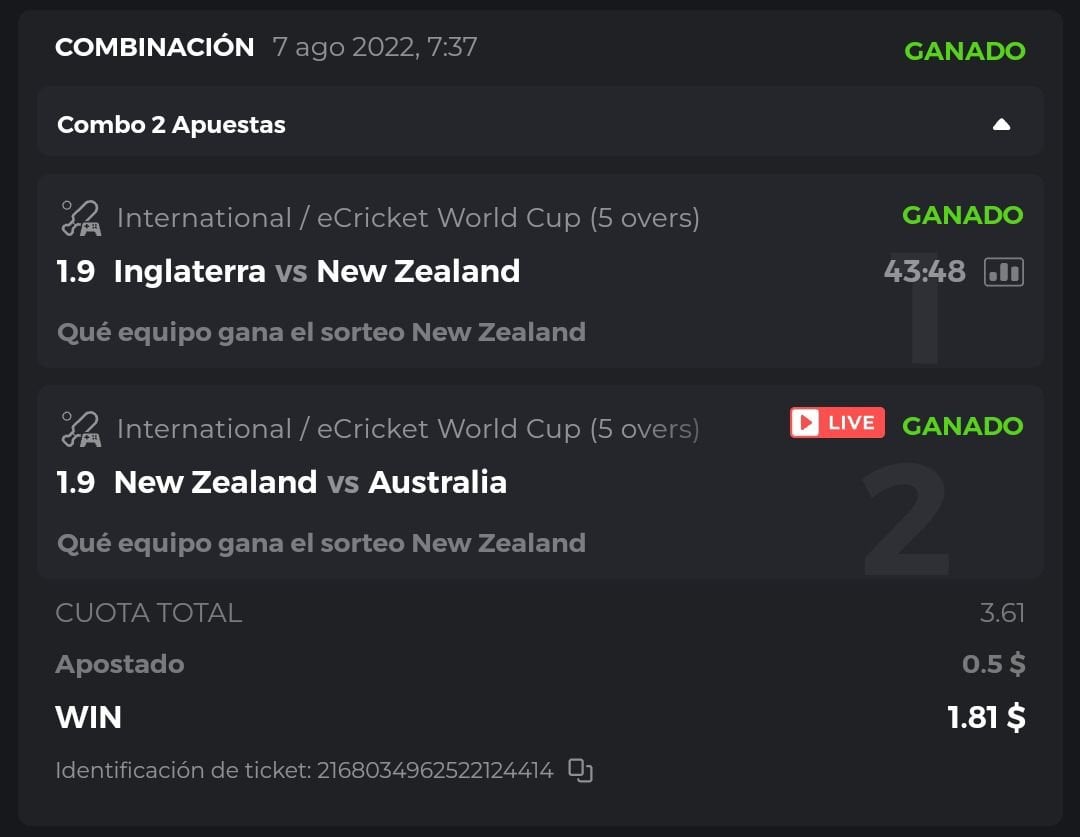Click eCricket icon beside Australia match league
The height and width of the screenshot is (837, 1080).
tap(80, 429)
